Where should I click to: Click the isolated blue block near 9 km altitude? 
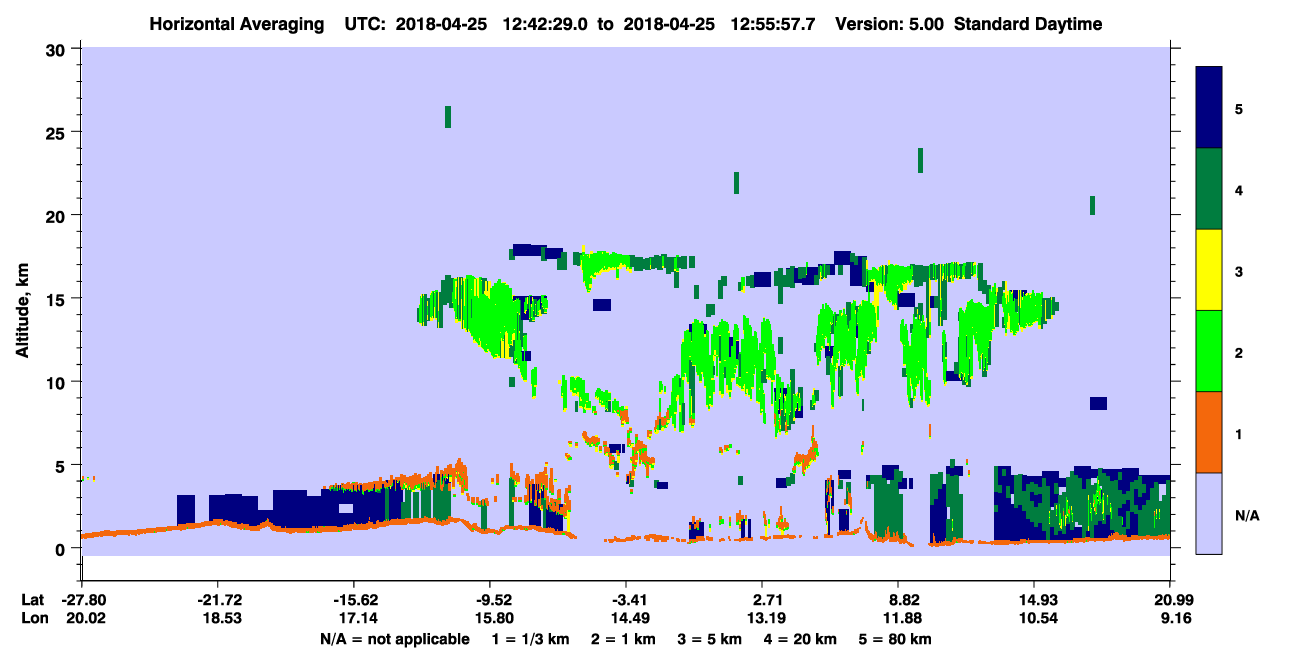point(1098,403)
